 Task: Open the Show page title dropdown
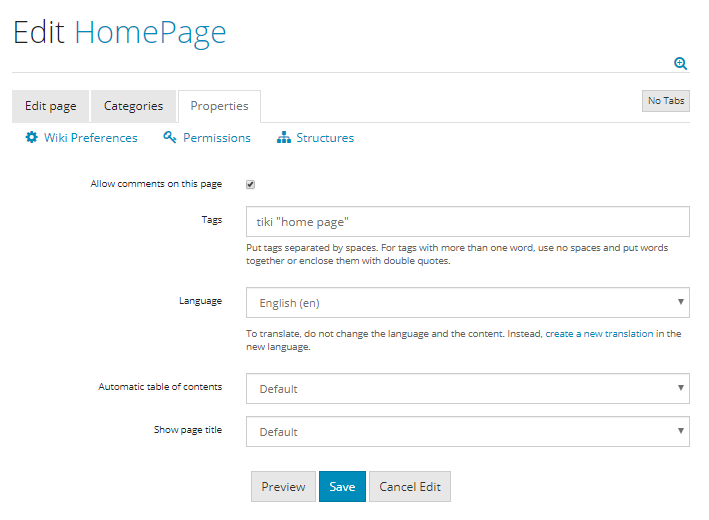[467, 431]
